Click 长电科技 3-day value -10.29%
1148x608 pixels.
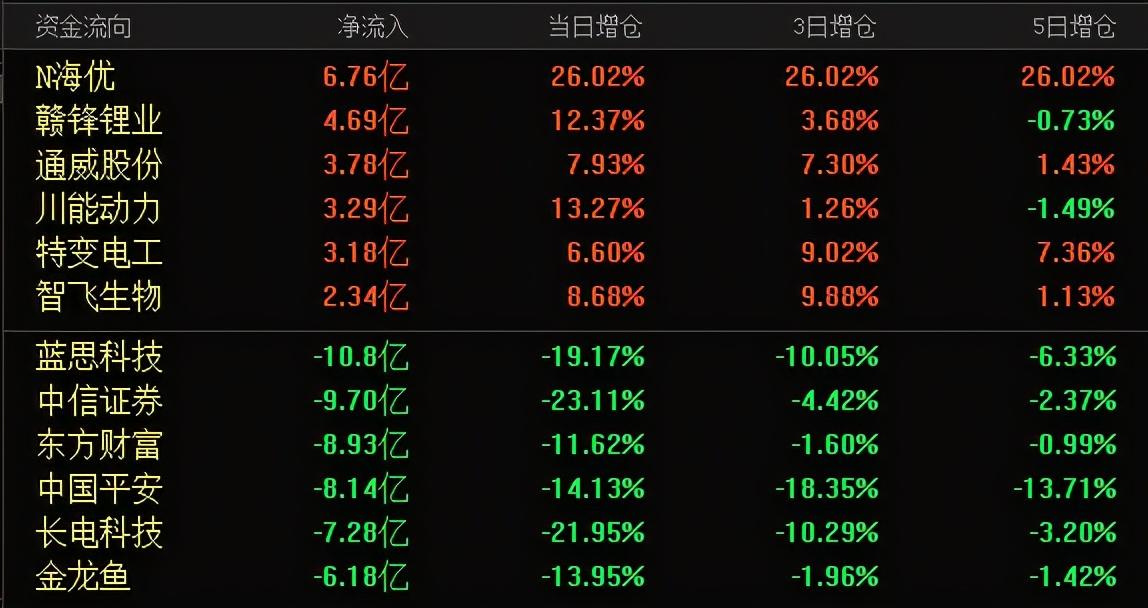(827, 533)
